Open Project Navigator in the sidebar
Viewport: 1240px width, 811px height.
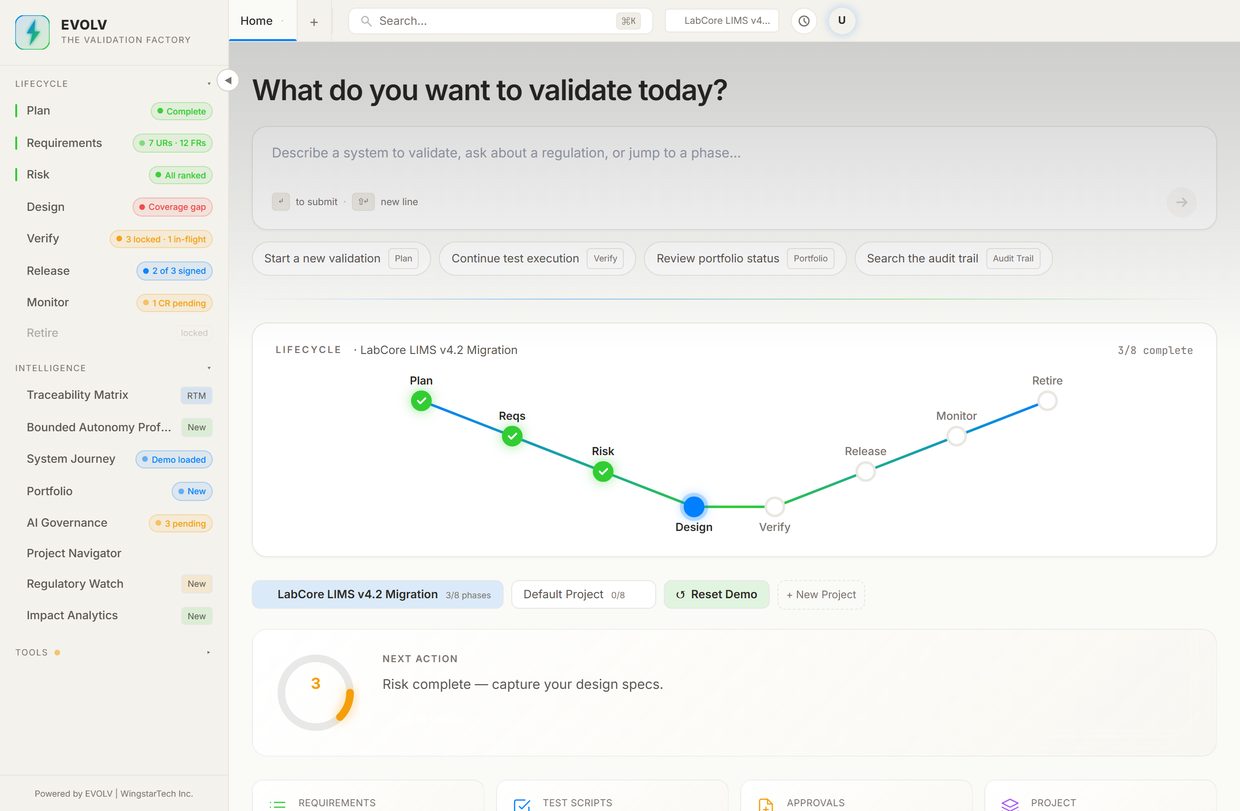[114, 553]
